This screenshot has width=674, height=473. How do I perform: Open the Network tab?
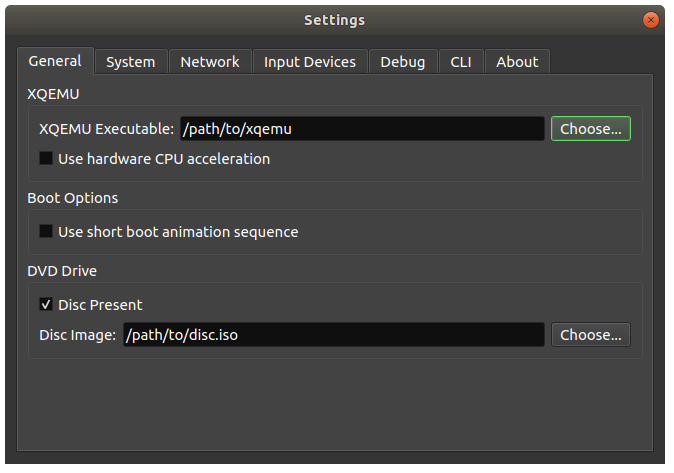(x=210, y=62)
